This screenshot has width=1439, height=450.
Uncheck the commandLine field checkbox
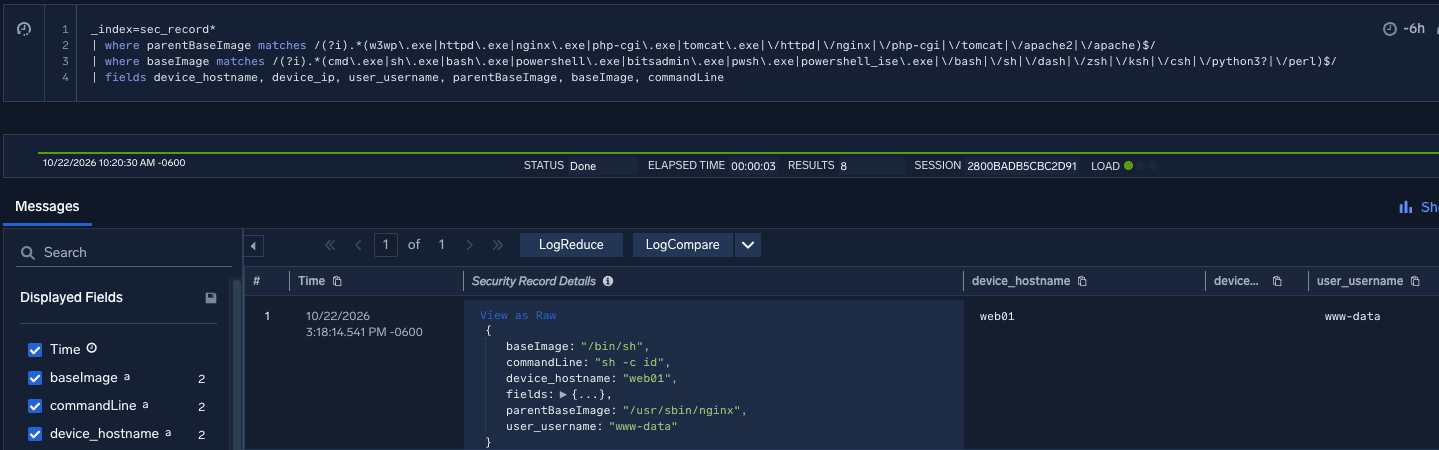tap(35, 406)
